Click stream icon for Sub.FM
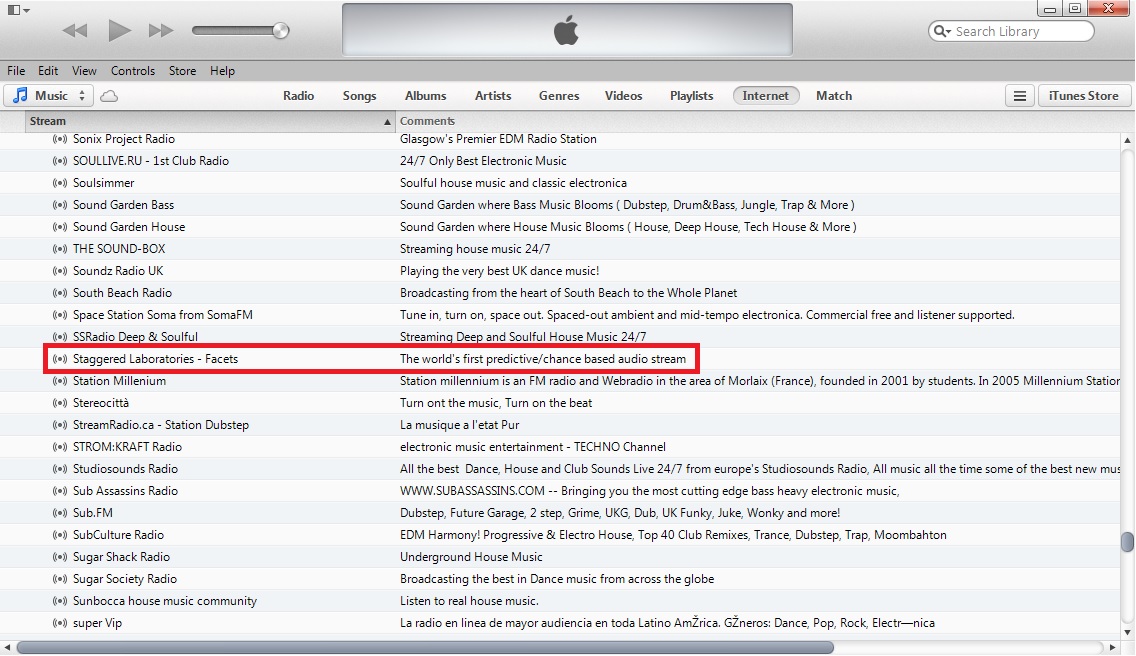The height and width of the screenshot is (656, 1136). coord(60,512)
